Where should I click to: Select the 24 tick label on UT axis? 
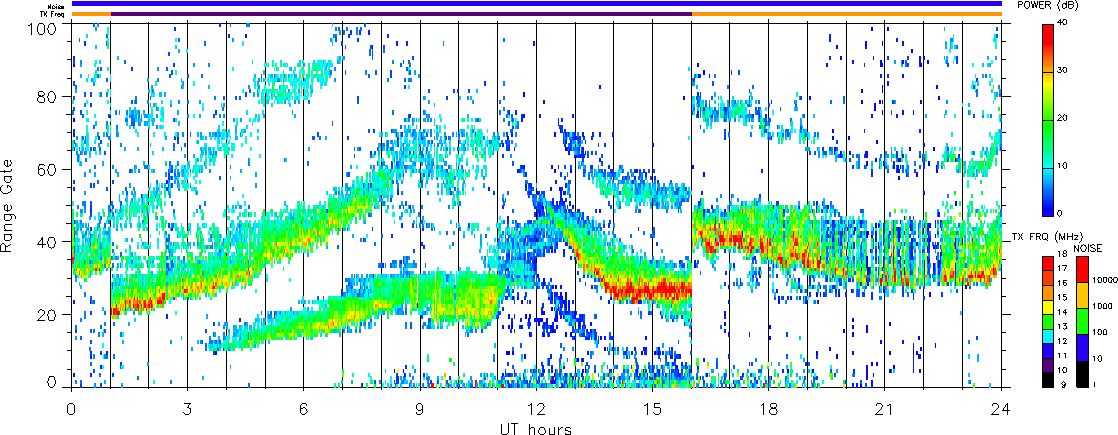1001,409
